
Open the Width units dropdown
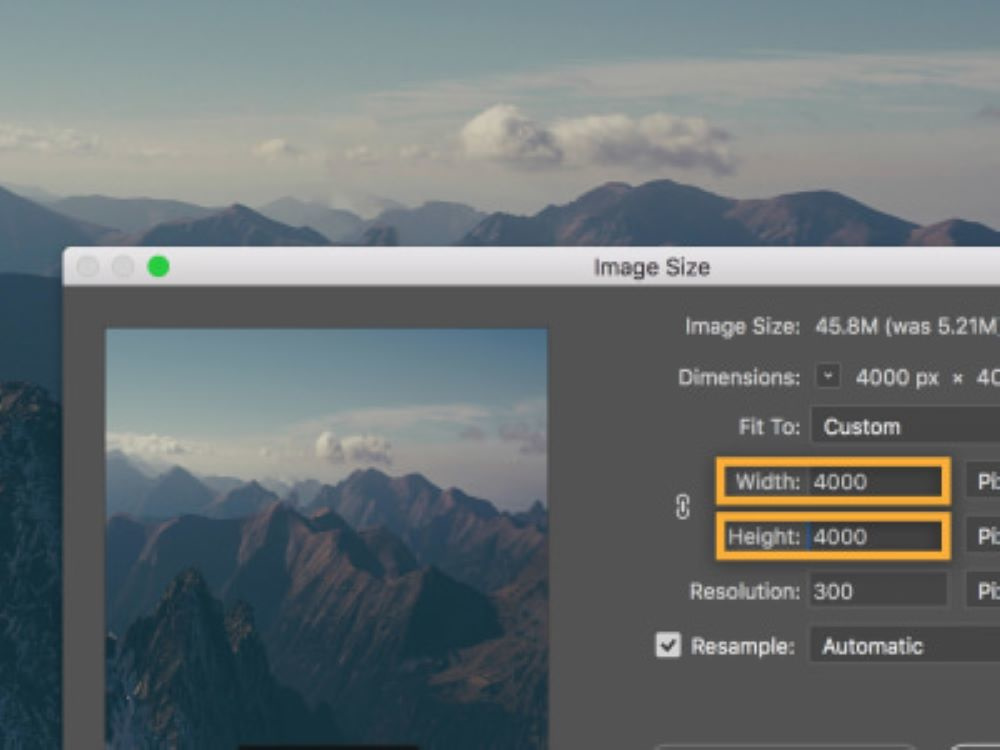pyautogui.click(x=983, y=482)
